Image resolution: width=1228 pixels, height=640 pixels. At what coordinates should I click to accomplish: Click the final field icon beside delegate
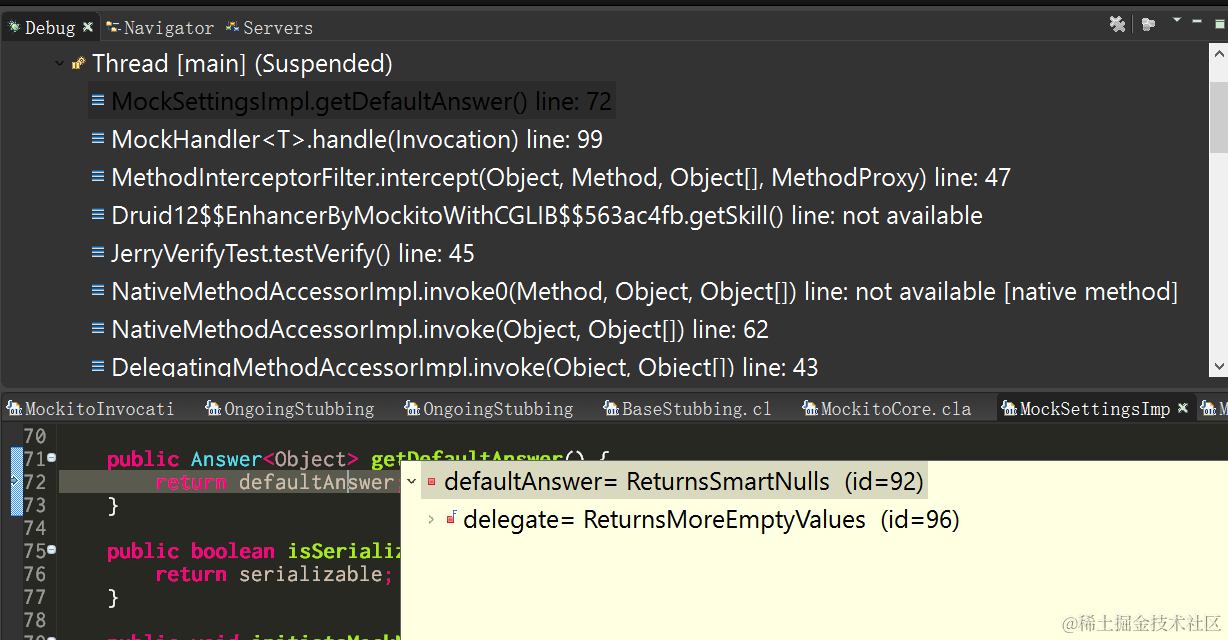point(451,519)
